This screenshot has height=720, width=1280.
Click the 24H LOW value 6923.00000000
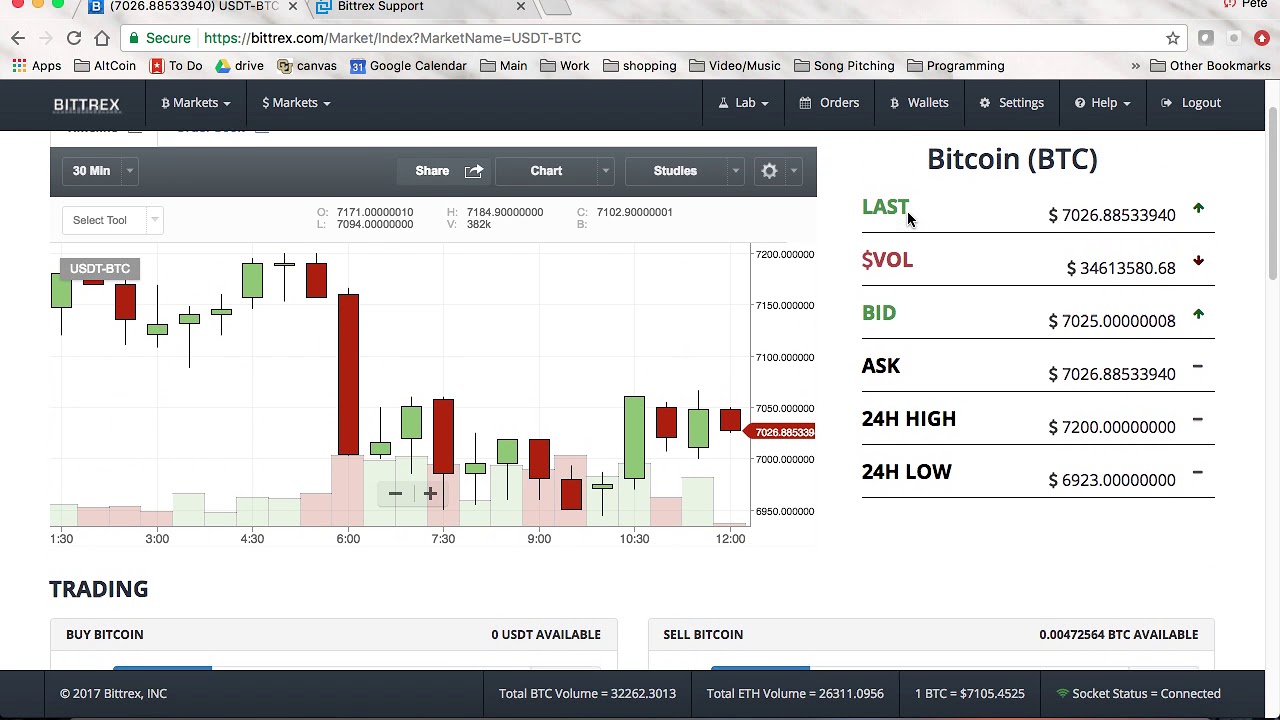tap(1112, 480)
